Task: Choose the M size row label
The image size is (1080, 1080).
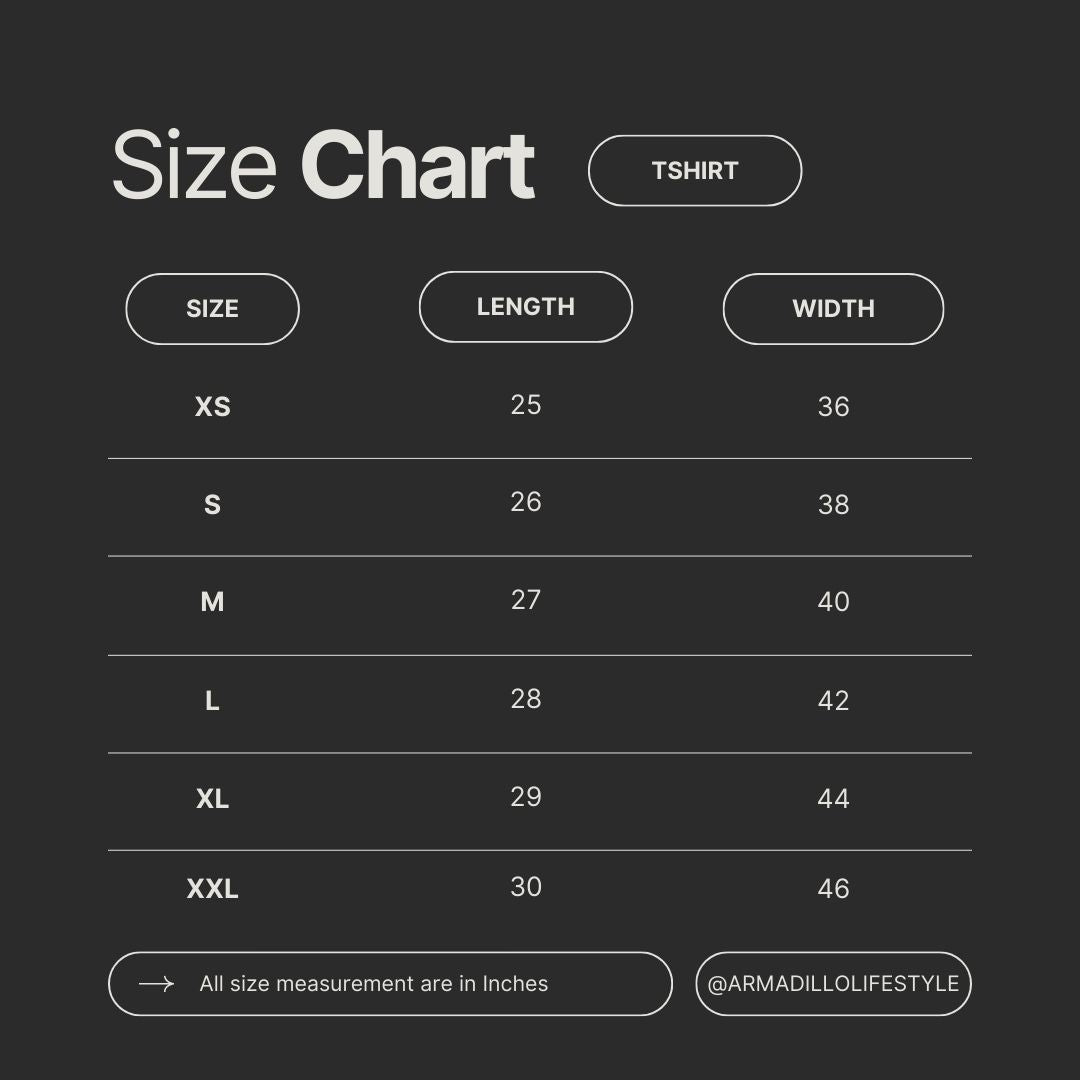Action: (x=212, y=602)
